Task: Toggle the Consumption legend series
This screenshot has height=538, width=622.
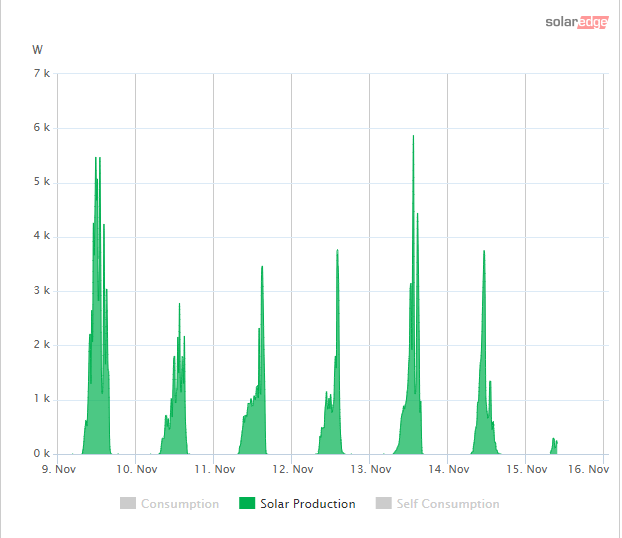Action: (x=169, y=503)
